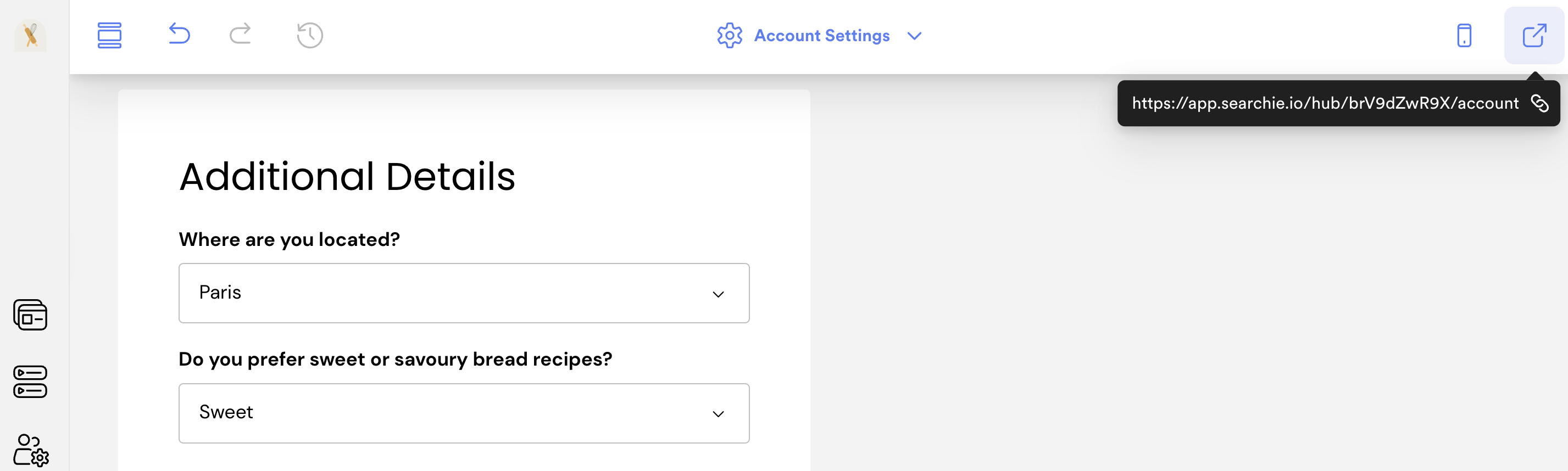Click the redo arrow icon
The image size is (1568, 471).
point(241,33)
